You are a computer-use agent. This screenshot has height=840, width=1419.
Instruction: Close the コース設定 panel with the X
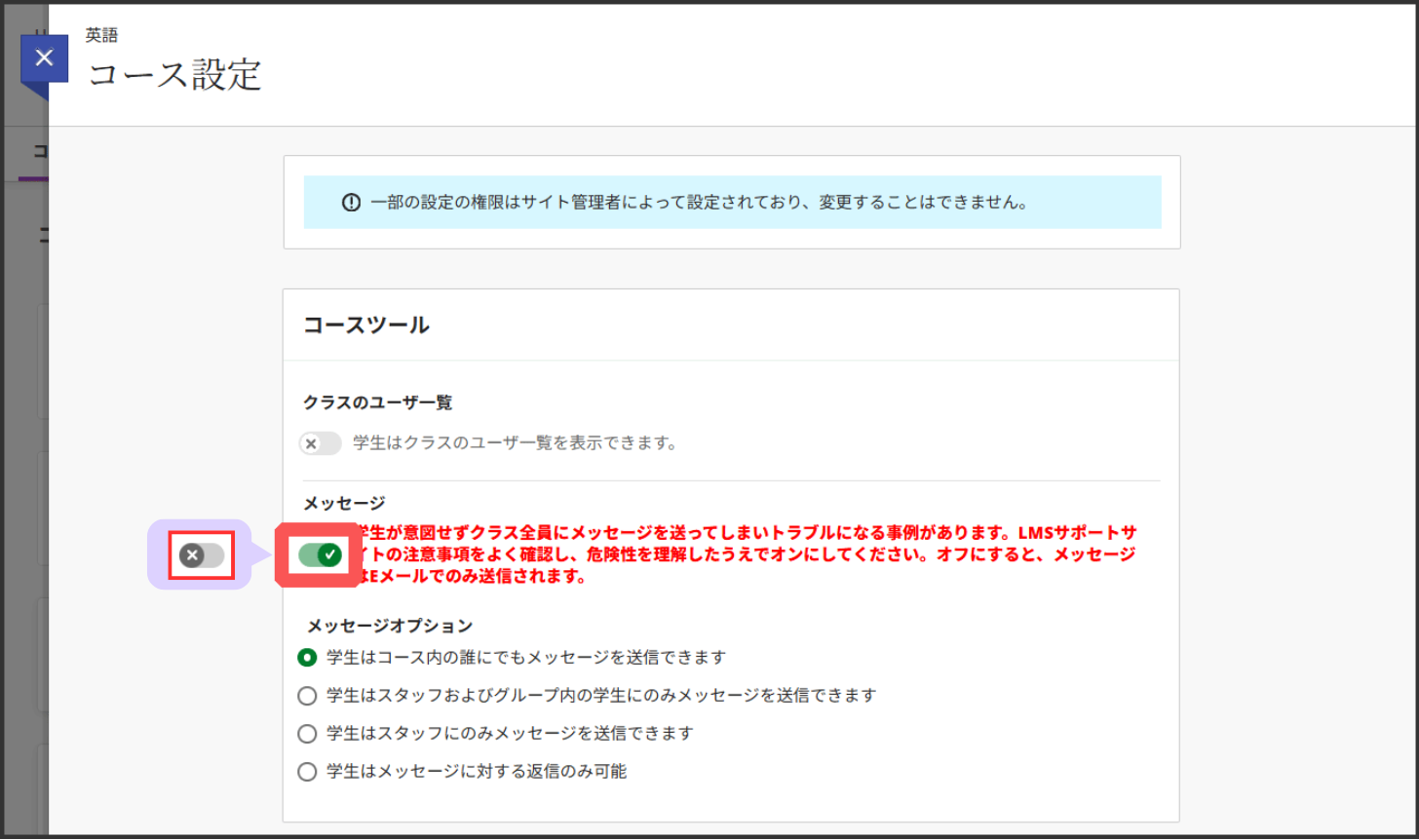pyautogui.click(x=44, y=58)
